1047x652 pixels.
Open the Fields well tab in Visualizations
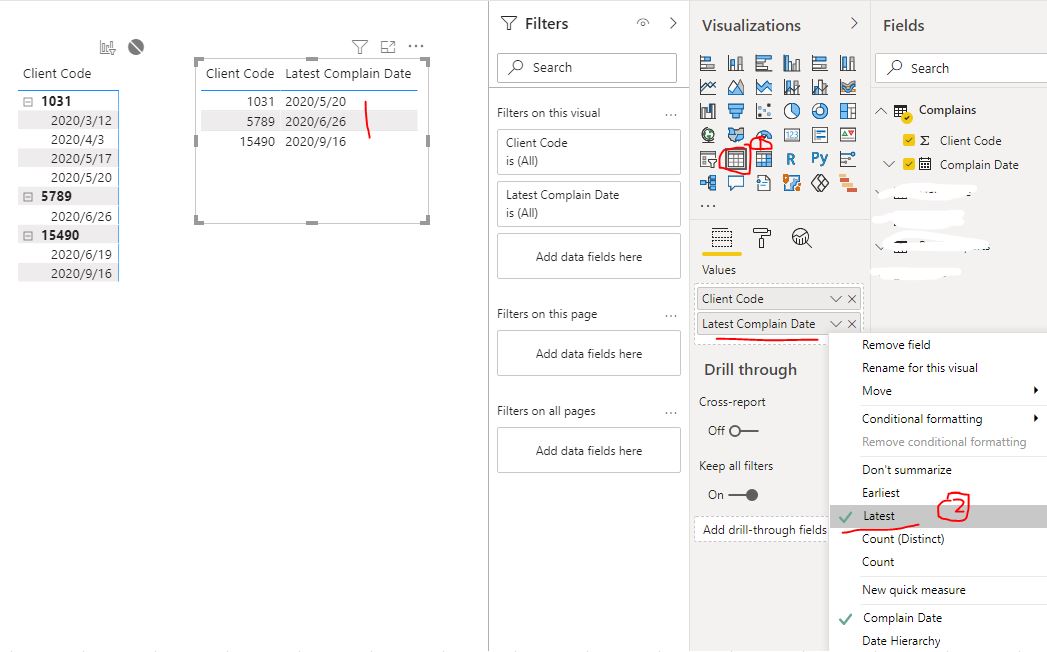click(x=722, y=238)
